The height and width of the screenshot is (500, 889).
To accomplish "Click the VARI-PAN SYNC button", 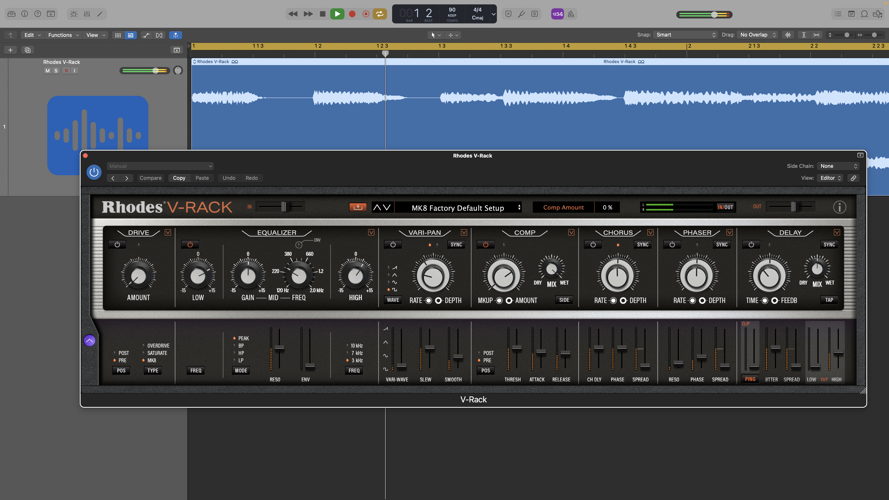I will pos(456,245).
